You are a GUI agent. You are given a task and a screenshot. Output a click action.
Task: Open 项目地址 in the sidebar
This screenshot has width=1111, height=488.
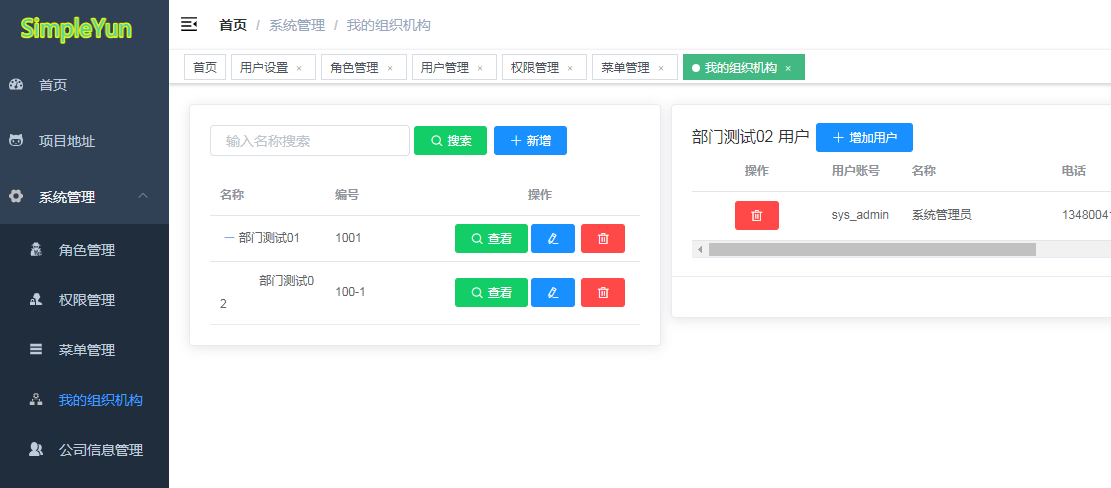84,141
